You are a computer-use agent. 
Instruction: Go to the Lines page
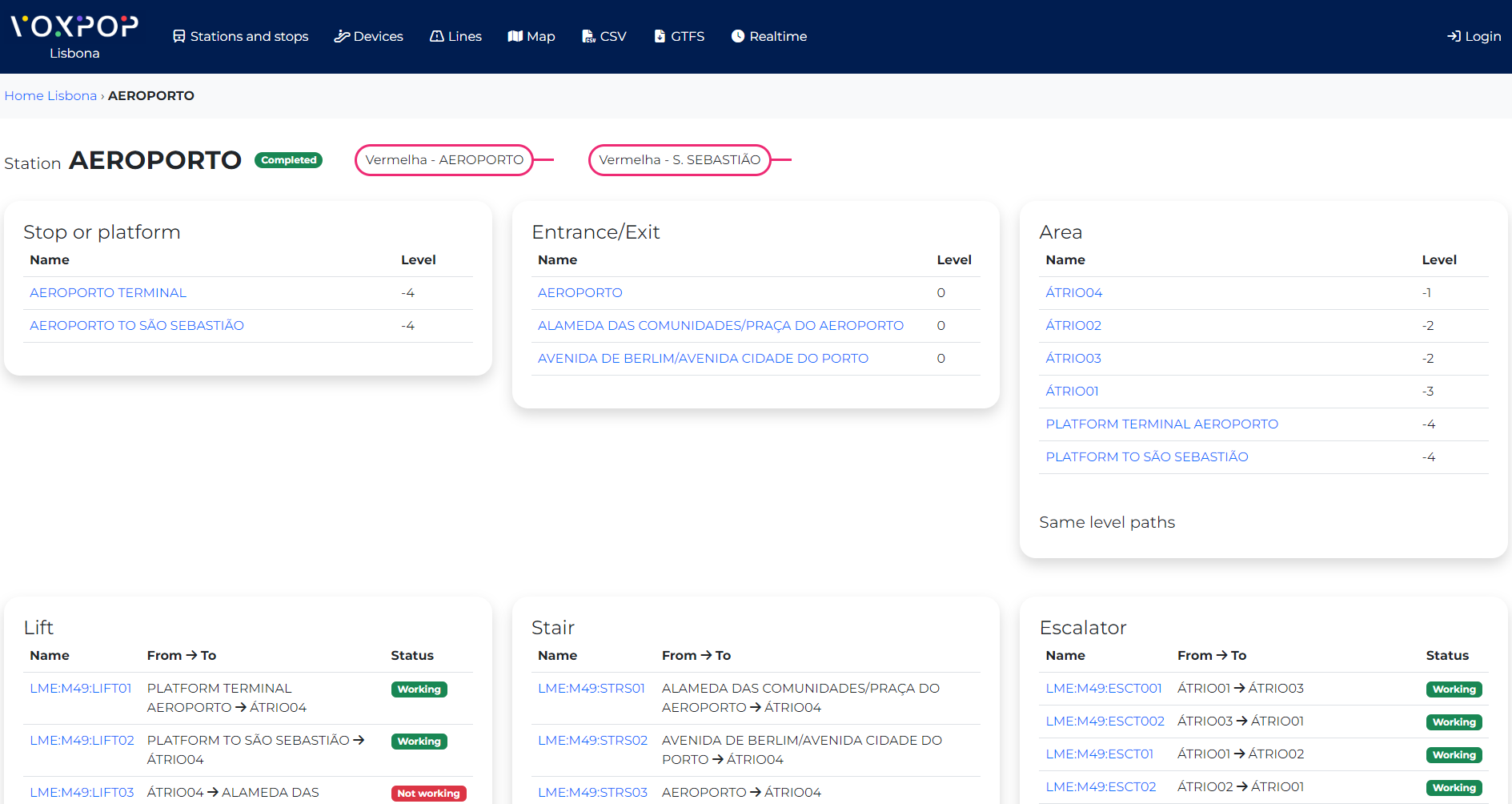[x=456, y=36]
